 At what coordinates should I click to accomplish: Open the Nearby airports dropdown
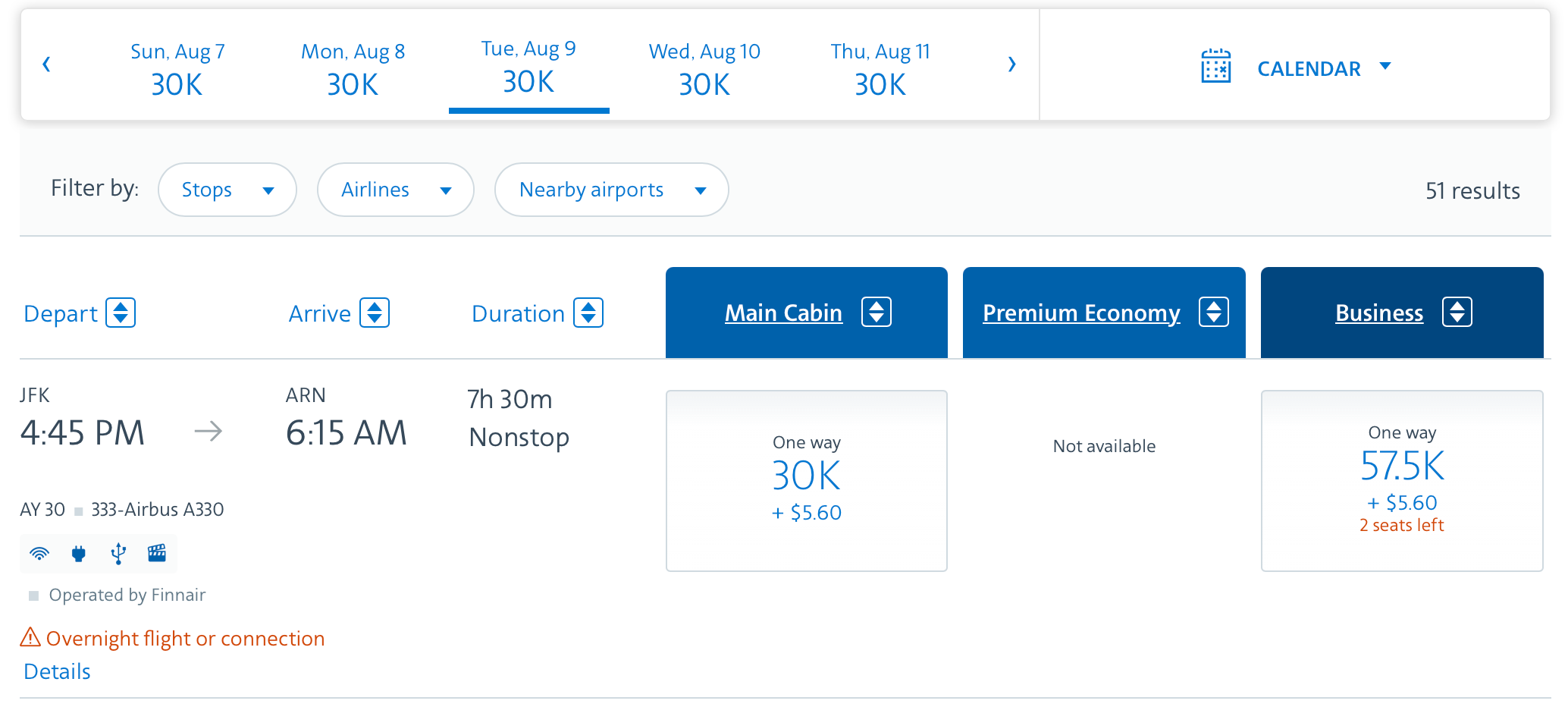pos(611,190)
